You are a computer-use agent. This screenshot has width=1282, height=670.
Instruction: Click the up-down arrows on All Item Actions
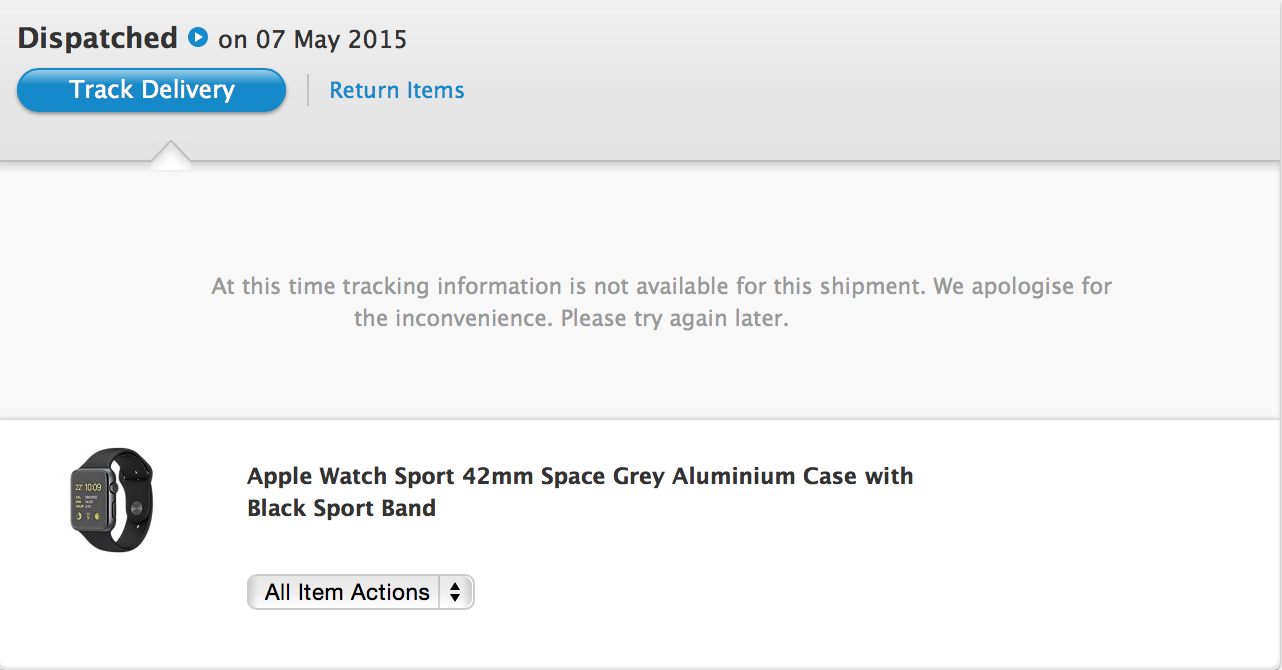coord(455,592)
